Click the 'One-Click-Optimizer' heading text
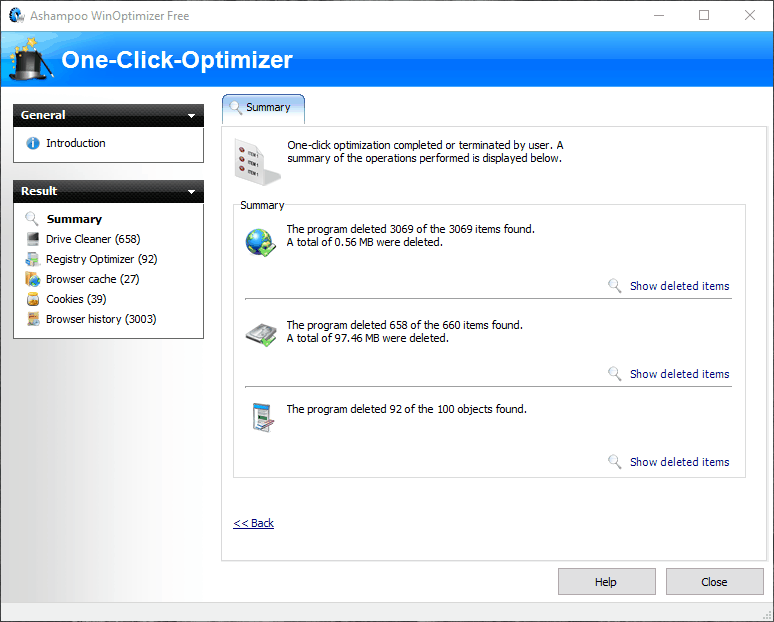Image resolution: width=774 pixels, height=622 pixels. pos(177,60)
